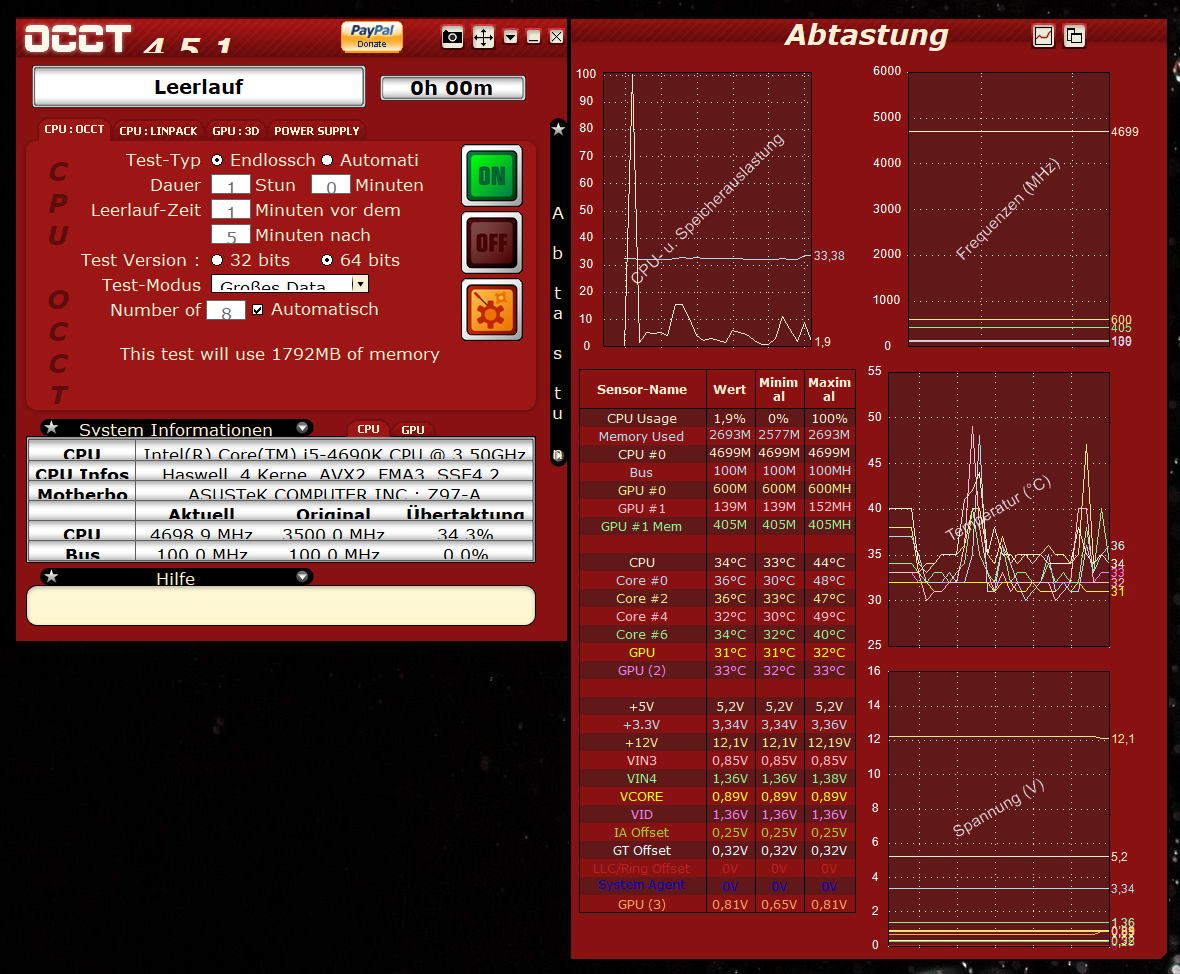This screenshot has height=974, width=1180.
Task: Click the star icon beside Hilfe
Action: click(x=51, y=577)
